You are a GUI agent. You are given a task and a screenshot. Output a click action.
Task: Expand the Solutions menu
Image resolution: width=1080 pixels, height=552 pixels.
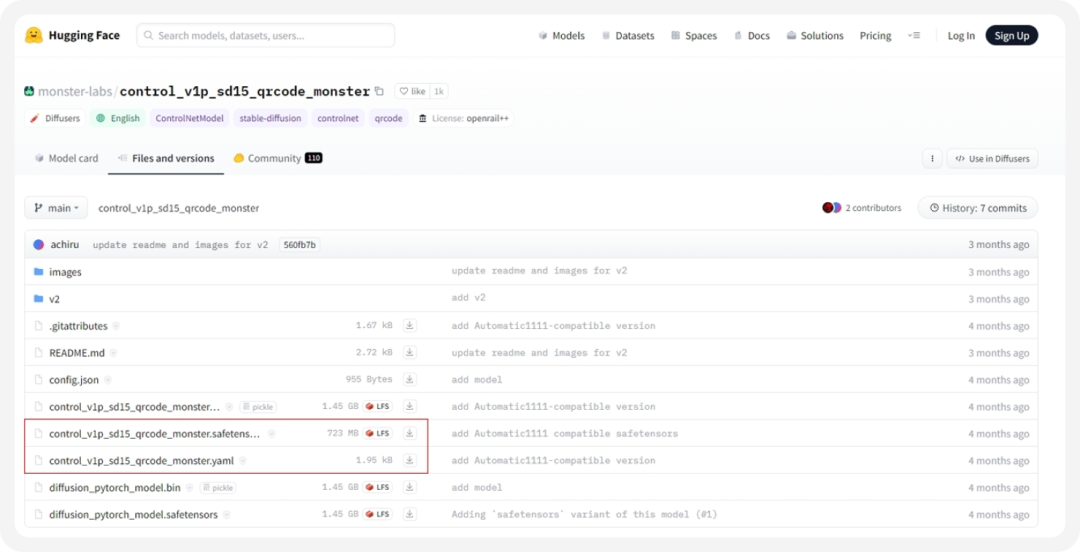pos(815,36)
